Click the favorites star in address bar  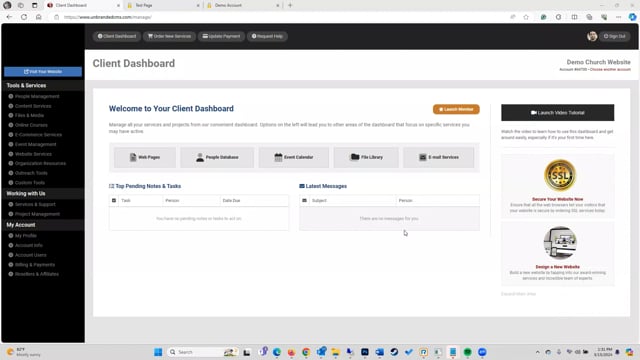coord(526,17)
